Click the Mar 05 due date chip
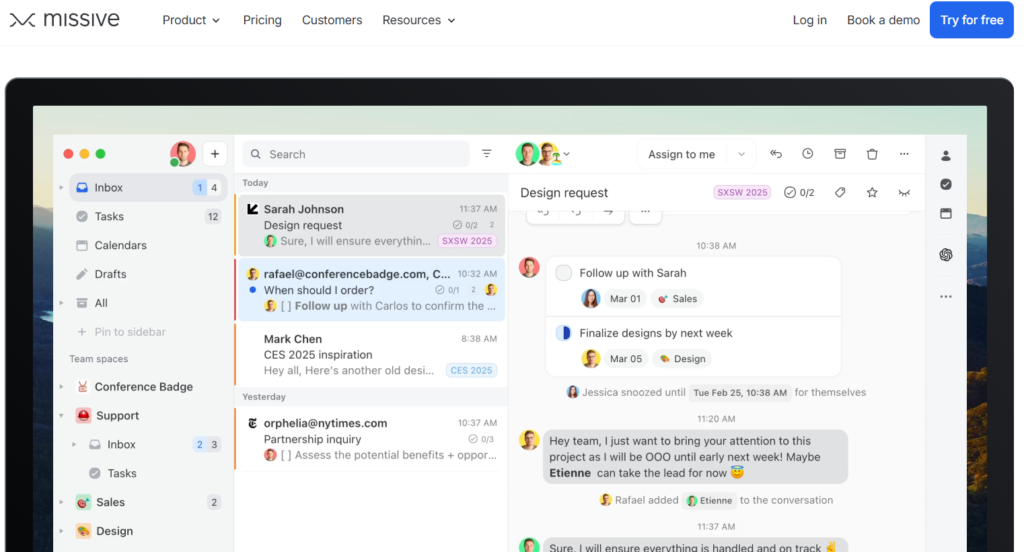 626,359
